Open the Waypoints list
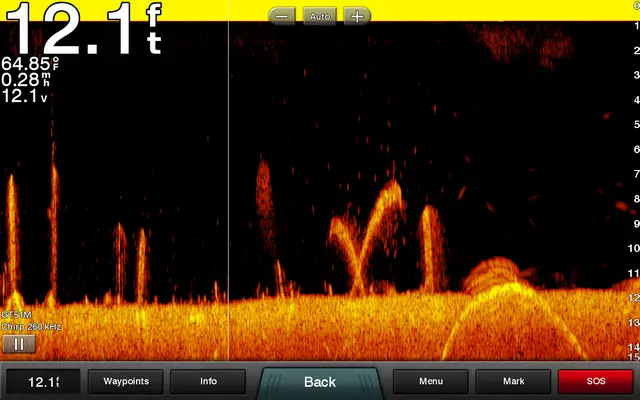 [126, 381]
